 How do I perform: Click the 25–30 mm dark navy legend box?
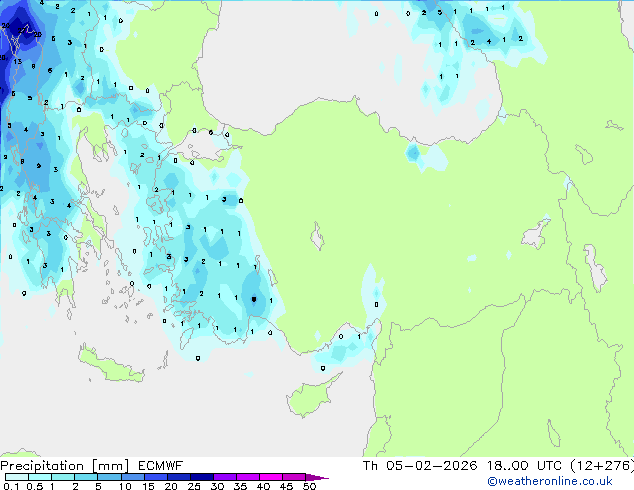(202, 477)
